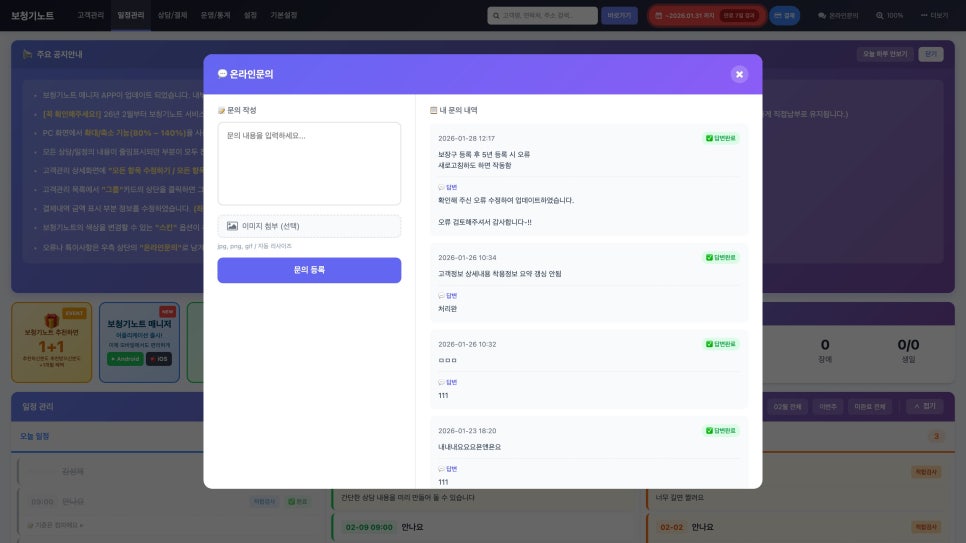Type area: click the 문의 내용 text box
This screenshot has width=966, height=543.
click(x=309, y=163)
